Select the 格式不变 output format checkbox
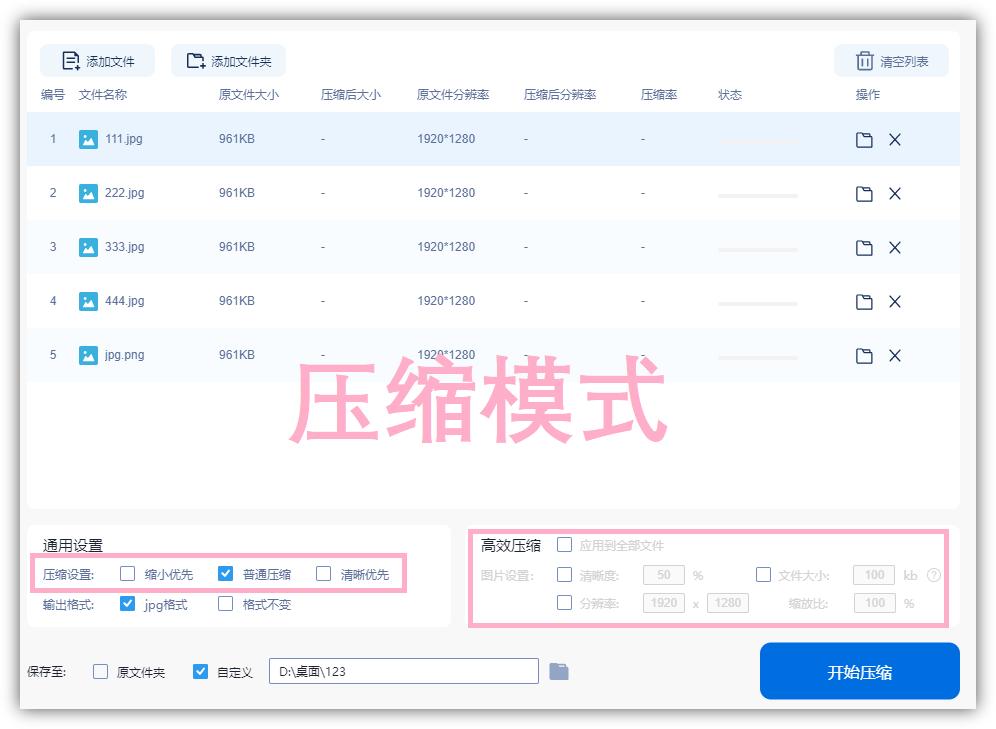The width and height of the screenshot is (996, 729). pyautogui.click(x=225, y=604)
